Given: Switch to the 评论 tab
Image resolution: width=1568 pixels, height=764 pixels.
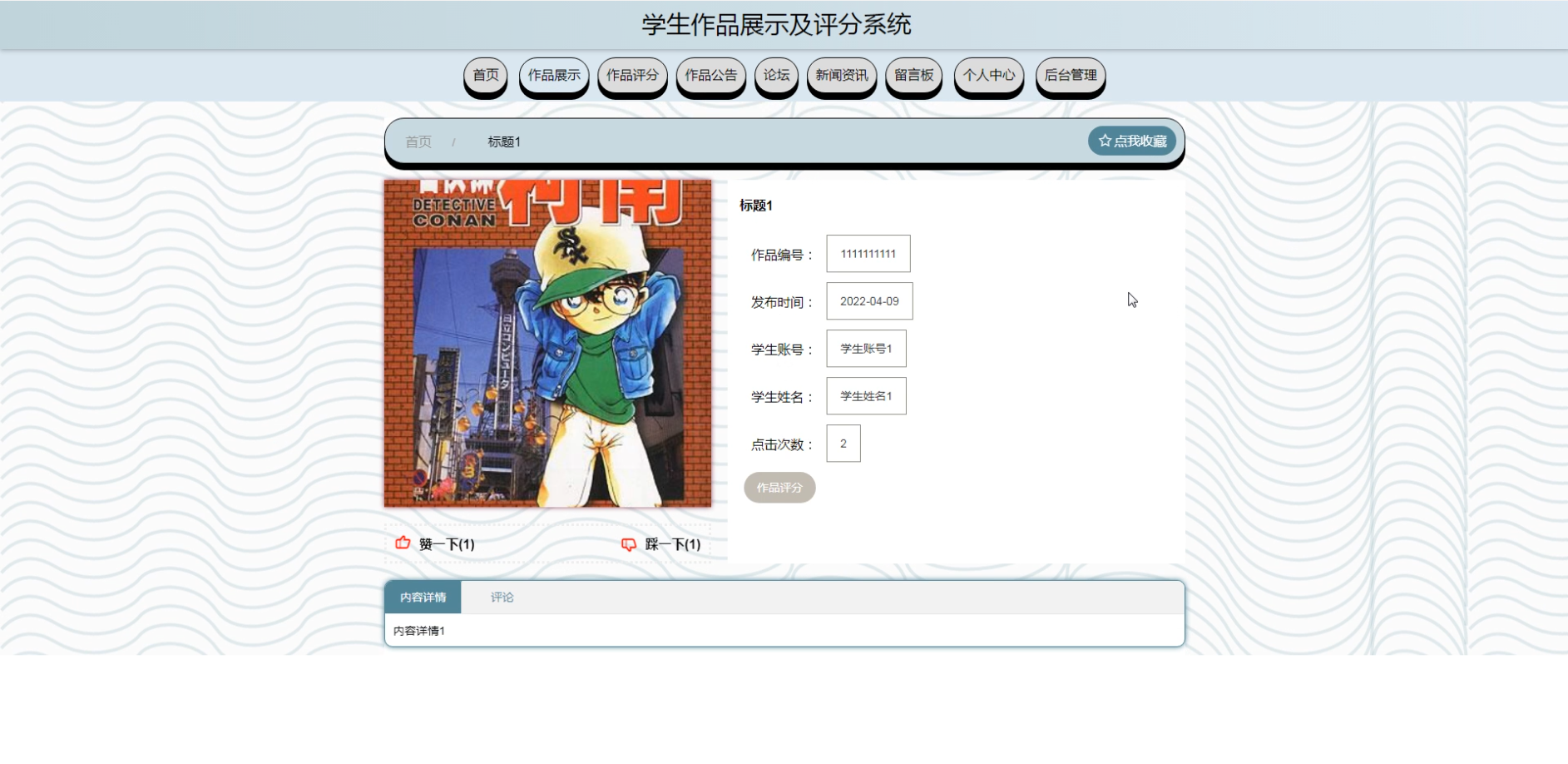Looking at the screenshot, I should point(502,598).
